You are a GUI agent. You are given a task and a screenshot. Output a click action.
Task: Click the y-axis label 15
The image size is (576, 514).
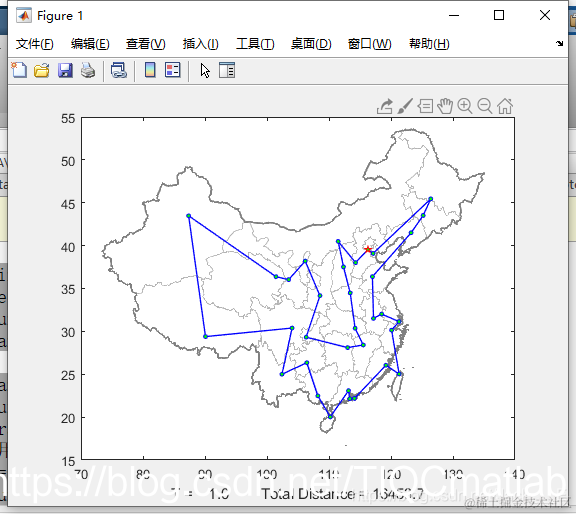(68, 461)
